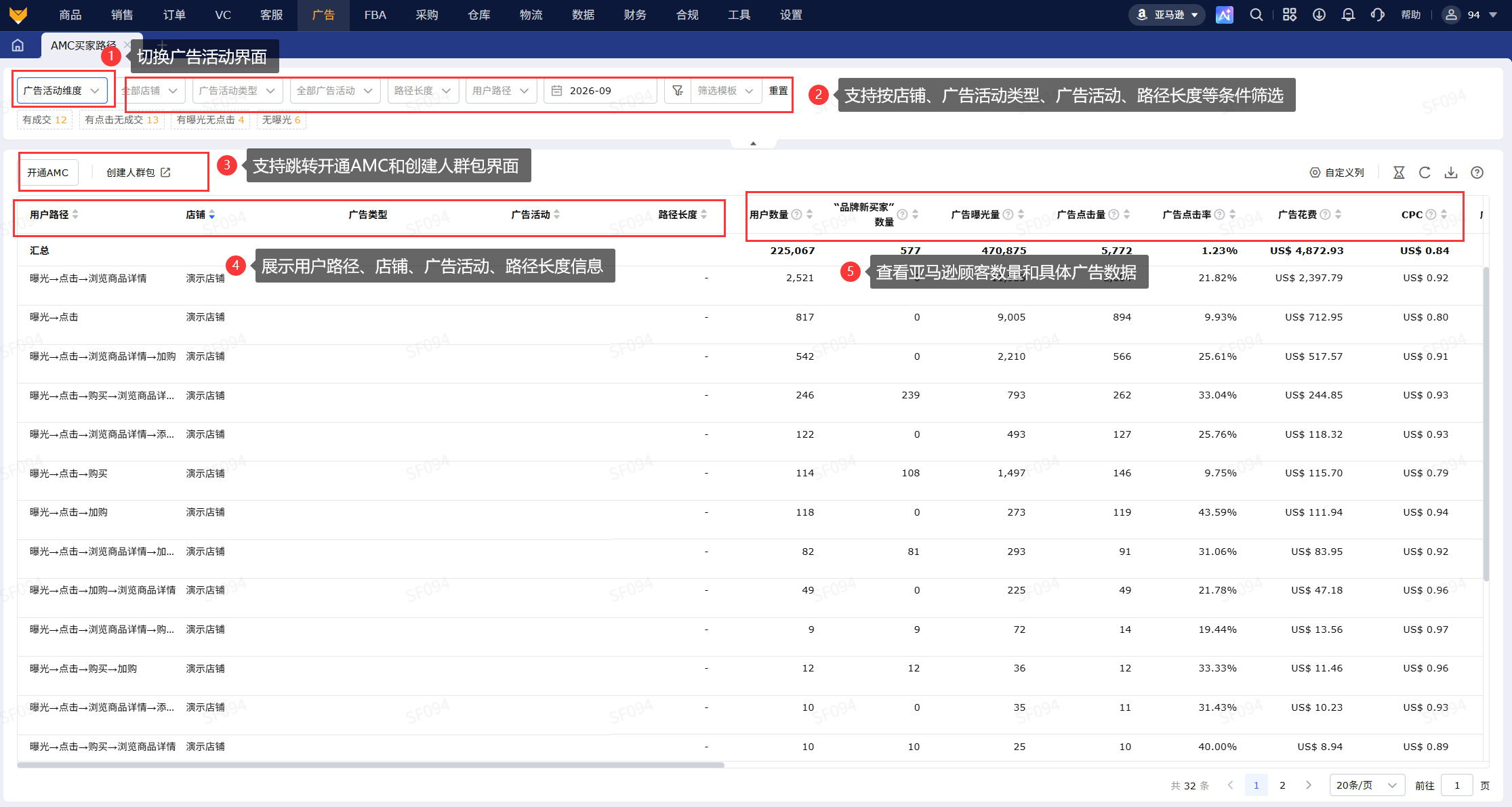The width and height of the screenshot is (1512, 807).
Task: Click the 2026-09 date picker field
Action: click(600, 91)
